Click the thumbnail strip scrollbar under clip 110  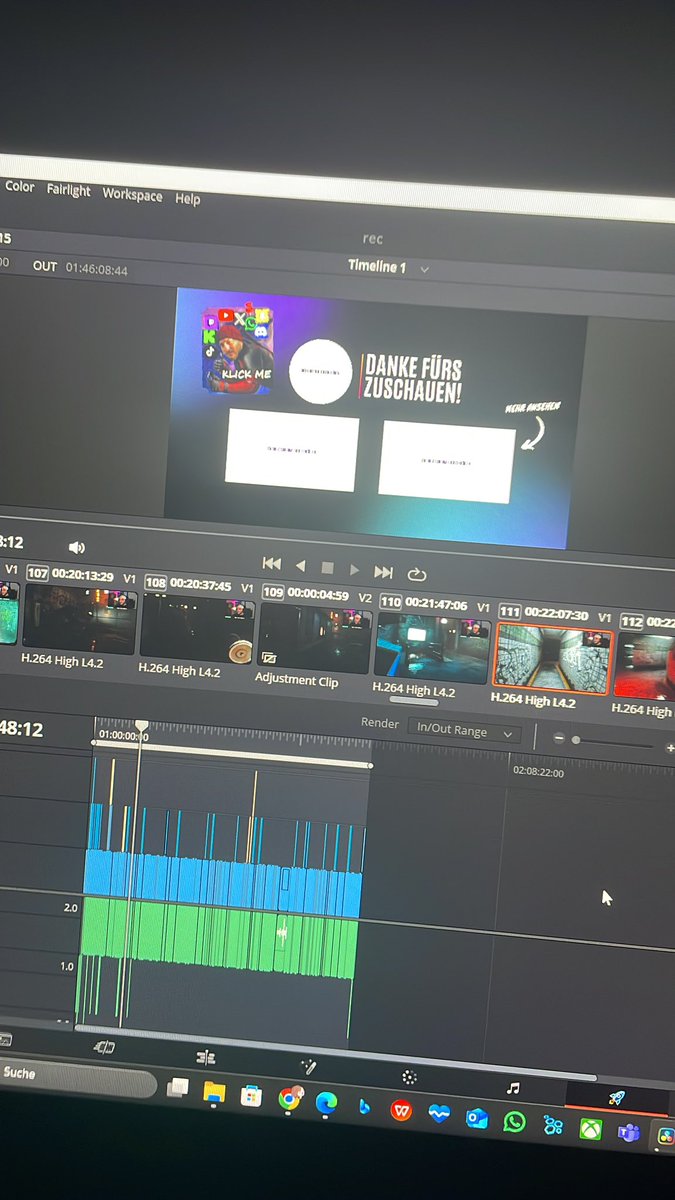413,702
